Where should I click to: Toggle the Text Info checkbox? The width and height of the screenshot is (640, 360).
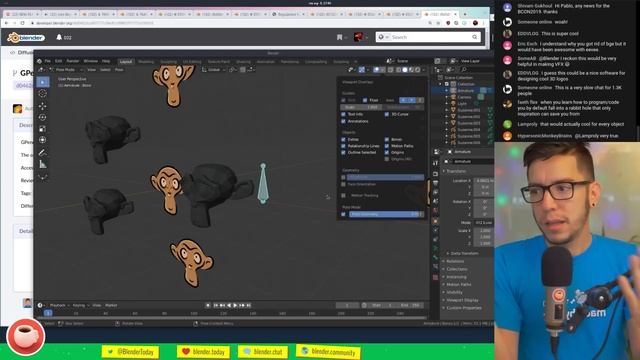(343, 114)
